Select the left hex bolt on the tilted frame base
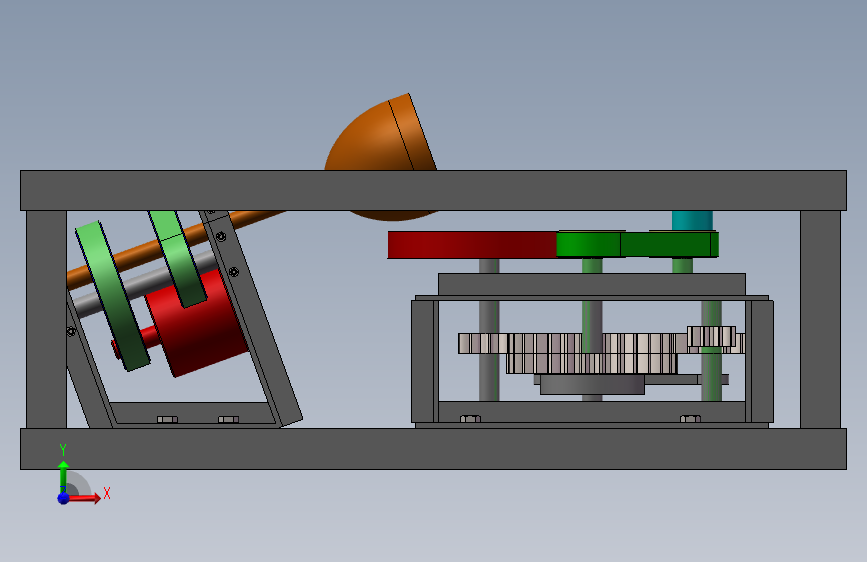Image resolution: width=867 pixels, height=562 pixels. click(168, 420)
